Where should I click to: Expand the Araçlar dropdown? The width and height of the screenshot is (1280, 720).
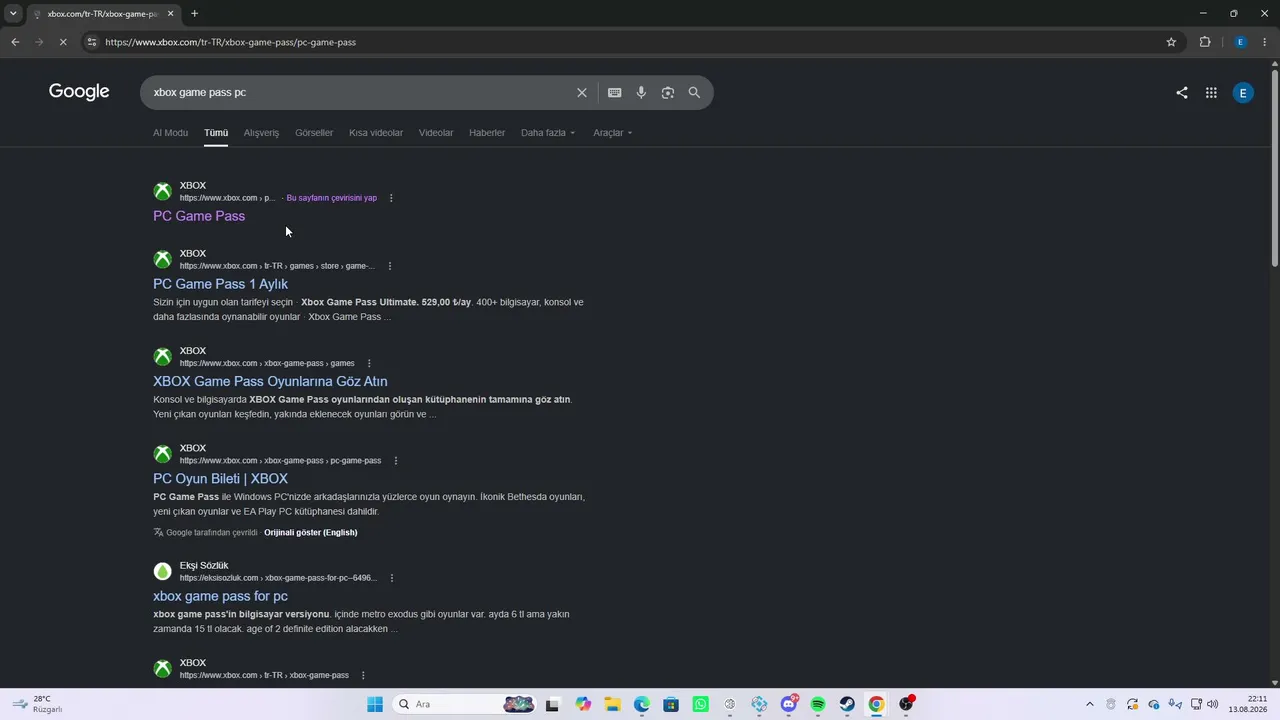(x=612, y=133)
